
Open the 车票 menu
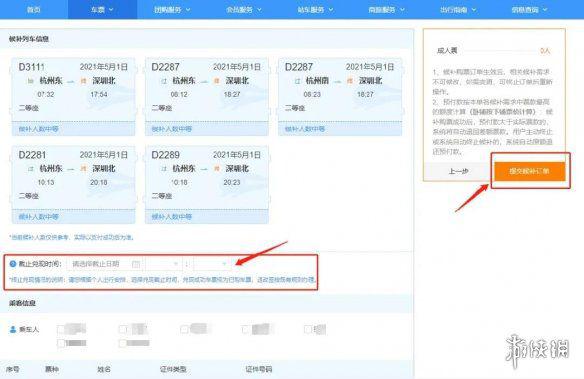[x=102, y=10]
